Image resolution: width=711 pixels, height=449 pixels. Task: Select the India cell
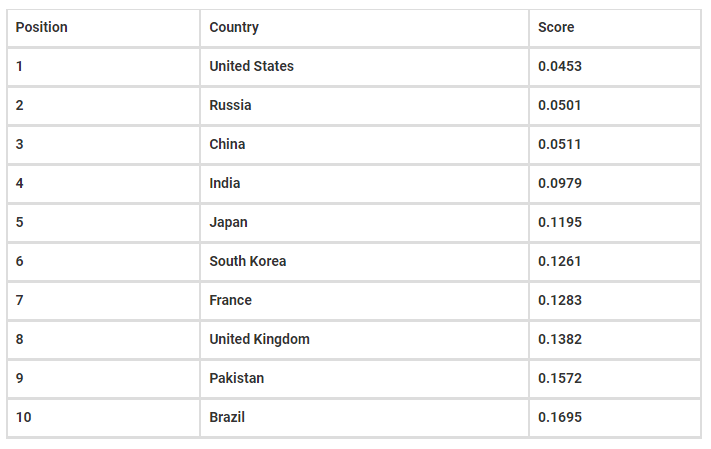tap(225, 183)
